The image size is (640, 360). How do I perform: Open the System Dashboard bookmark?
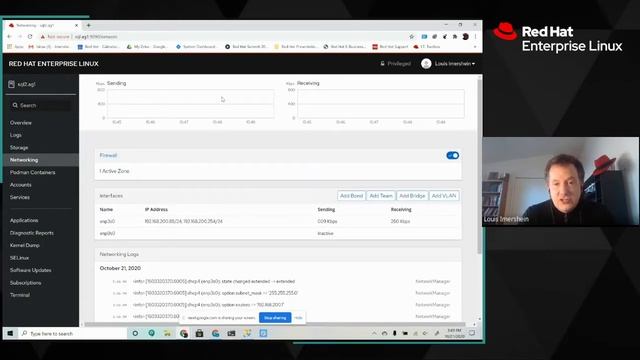(196, 47)
